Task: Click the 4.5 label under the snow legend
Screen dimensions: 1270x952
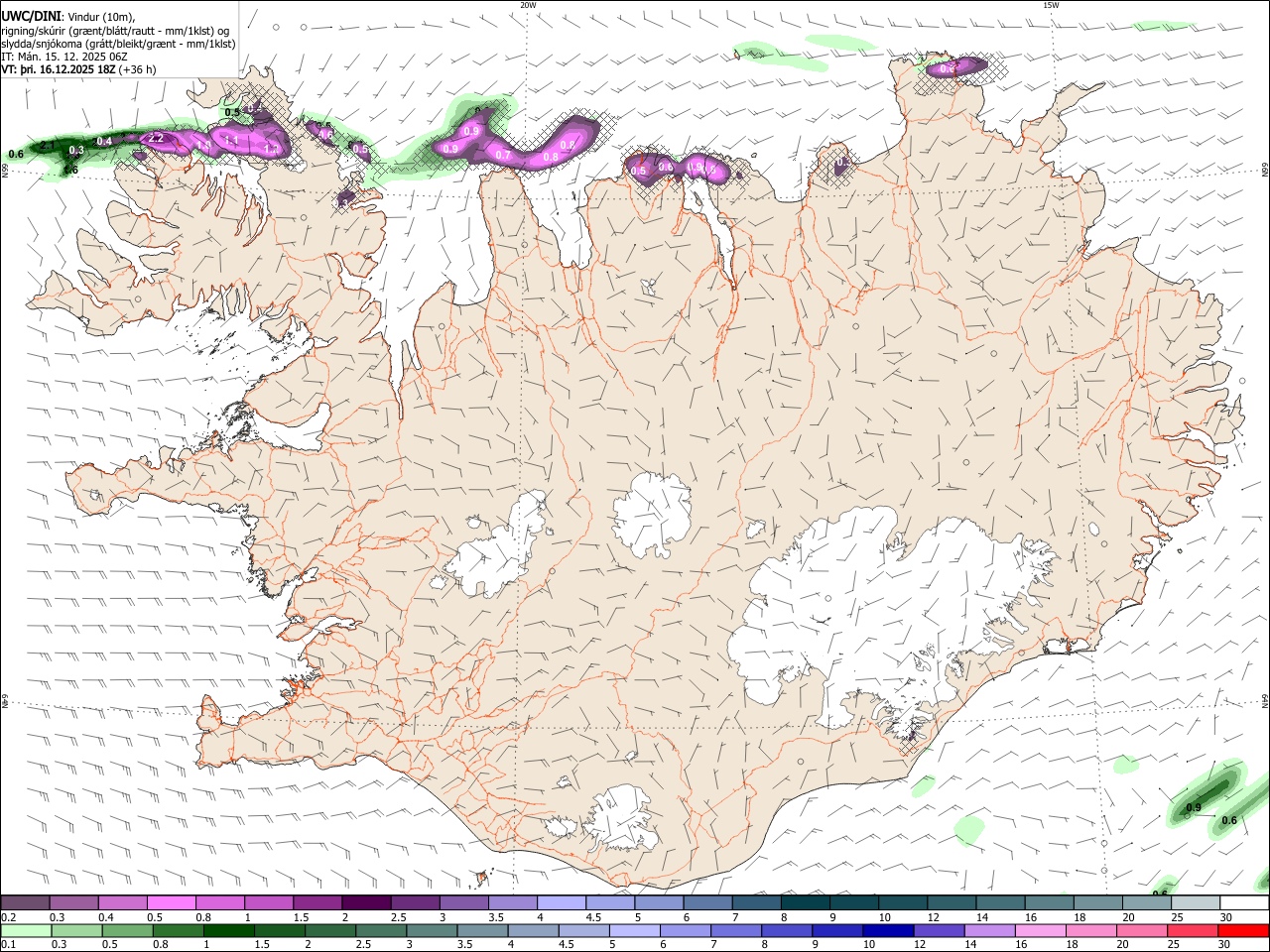Action: [x=593, y=917]
